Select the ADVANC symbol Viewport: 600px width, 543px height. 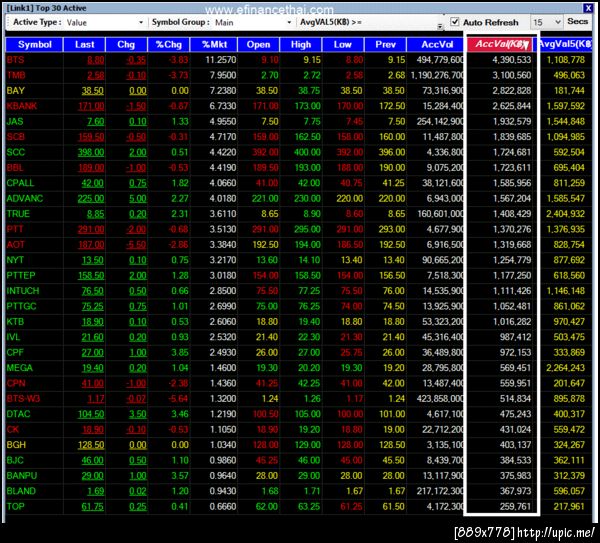coord(25,199)
